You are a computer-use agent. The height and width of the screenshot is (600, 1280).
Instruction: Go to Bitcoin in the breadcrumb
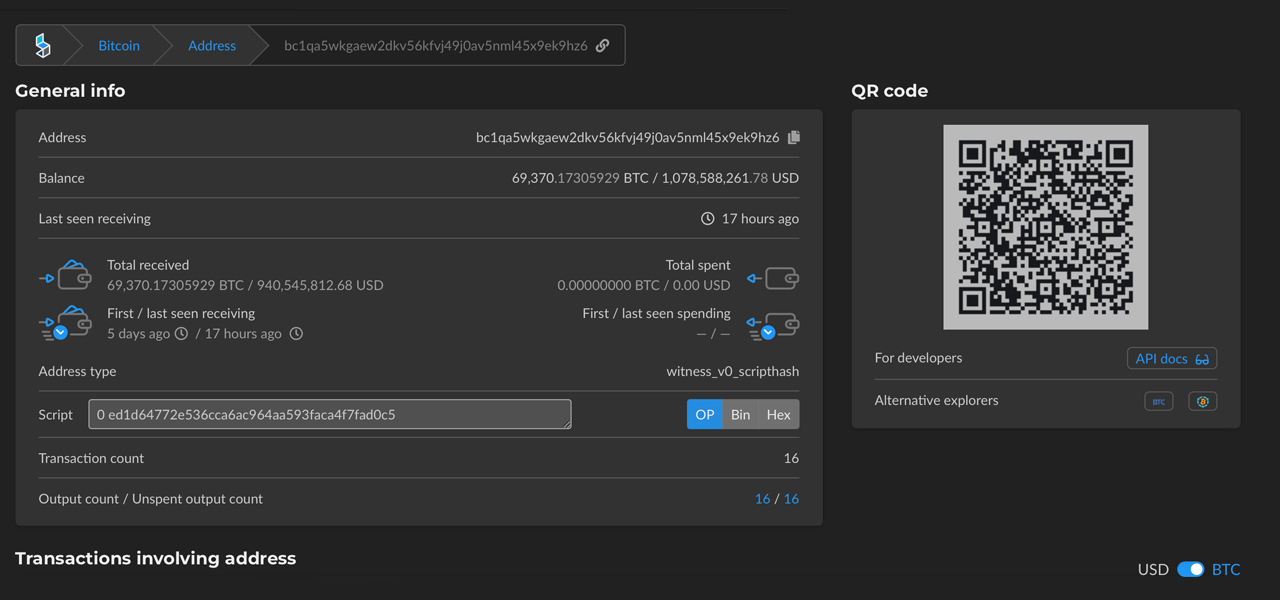click(x=119, y=45)
